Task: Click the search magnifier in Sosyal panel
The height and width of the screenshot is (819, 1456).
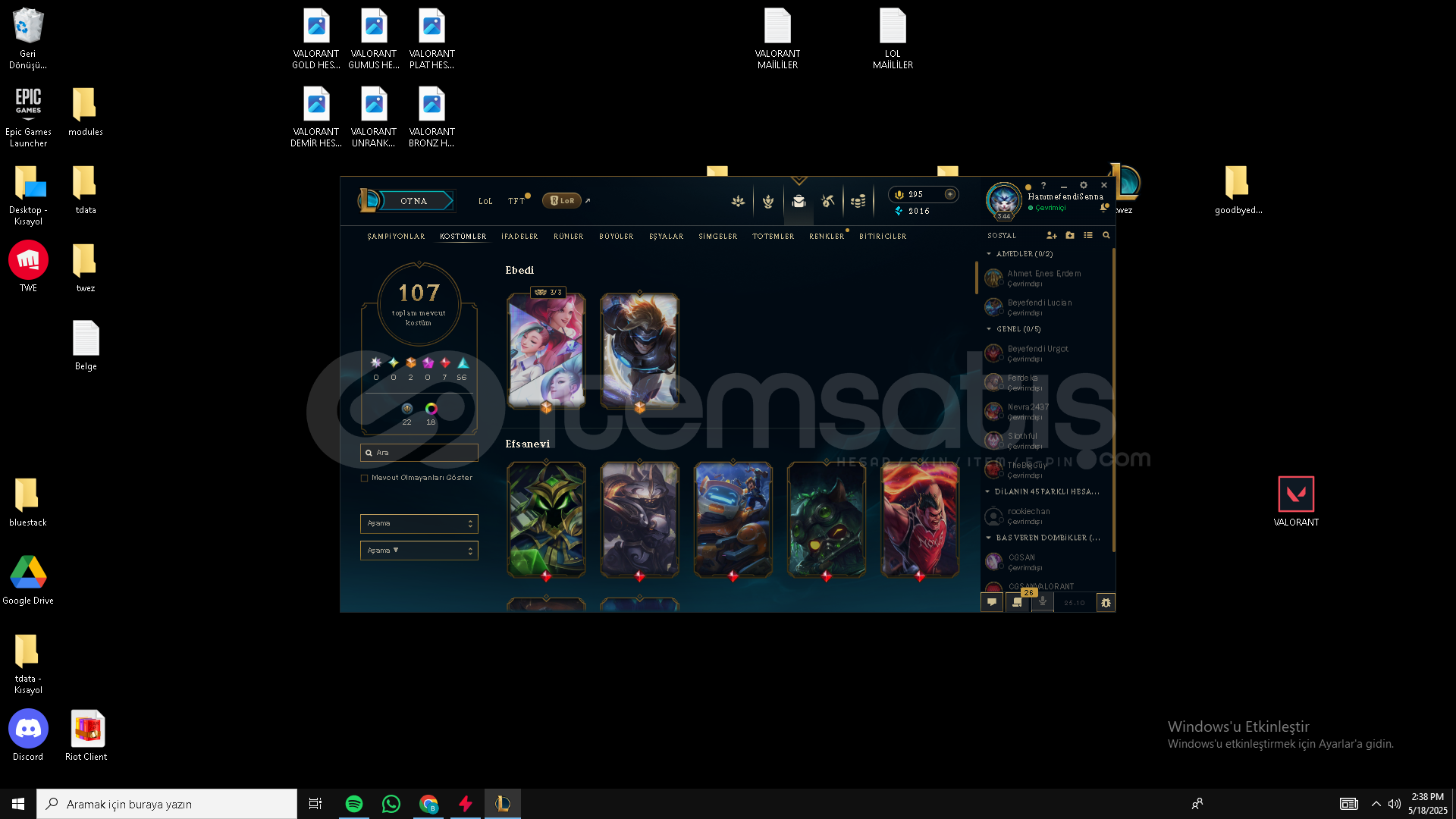Action: pyautogui.click(x=1106, y=236)
